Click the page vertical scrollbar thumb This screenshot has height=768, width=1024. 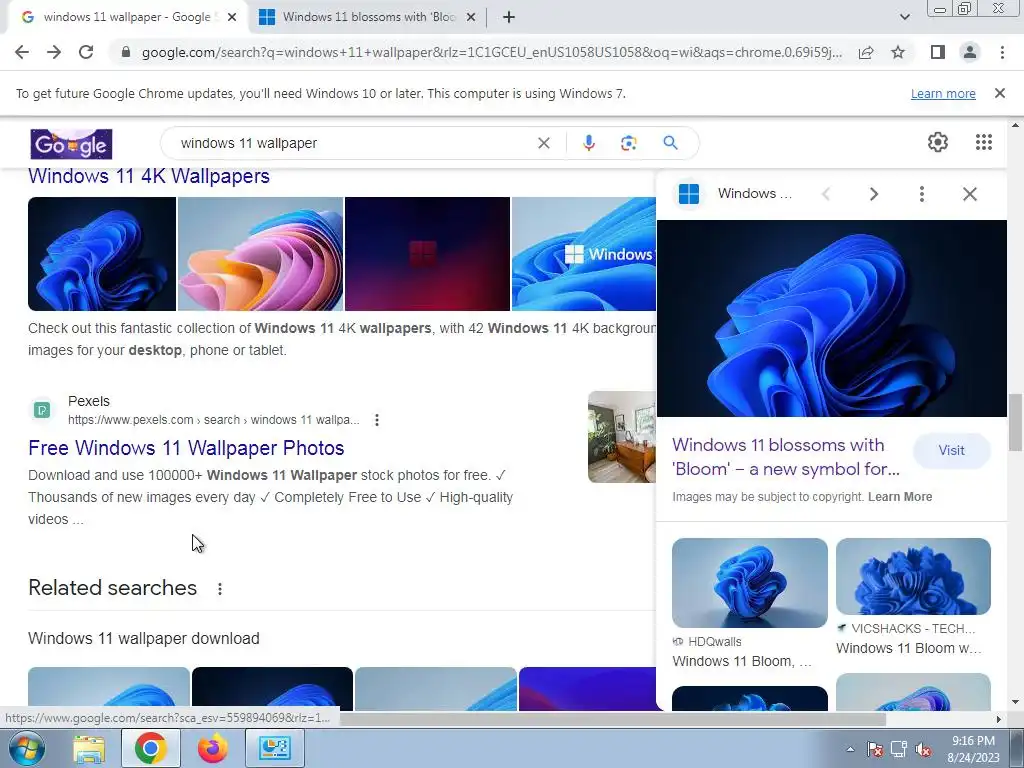pos(1015,422)
